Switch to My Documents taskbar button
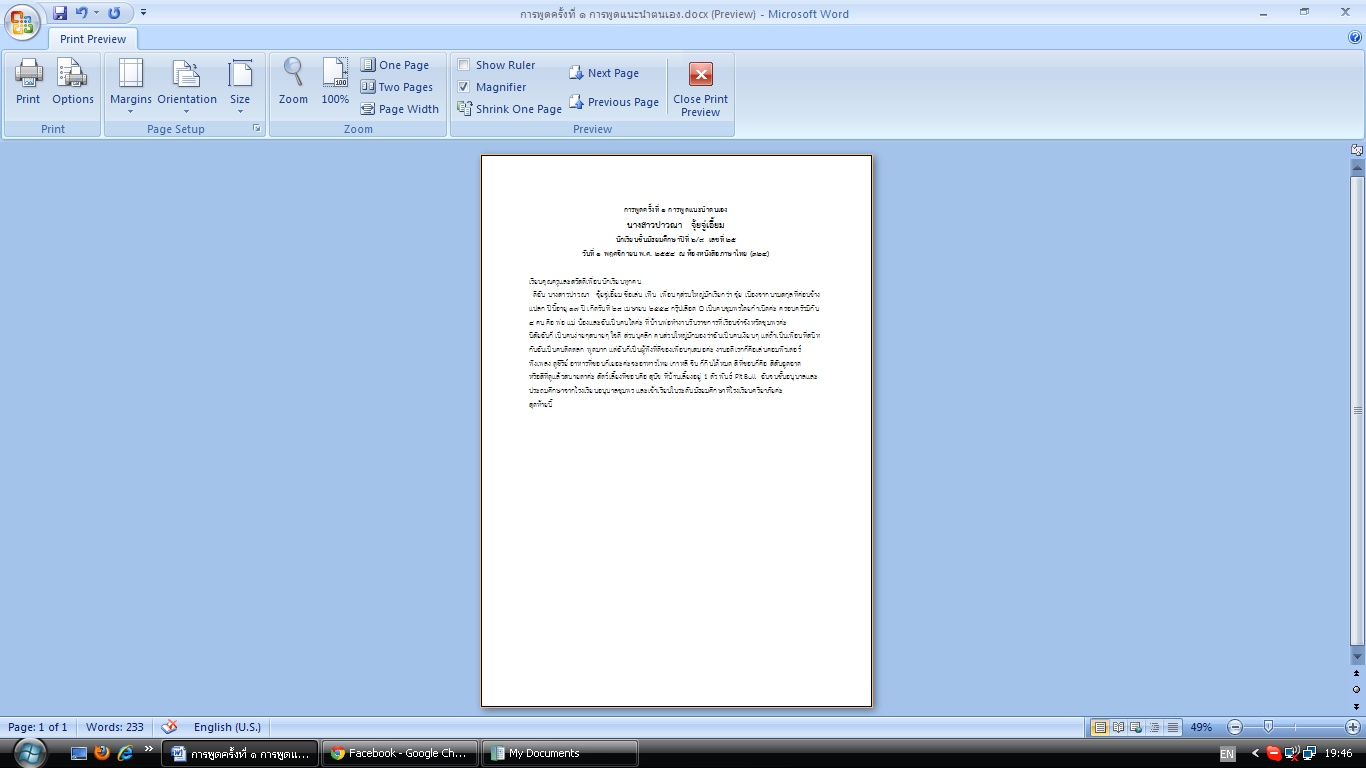 [x=560, y=753]
